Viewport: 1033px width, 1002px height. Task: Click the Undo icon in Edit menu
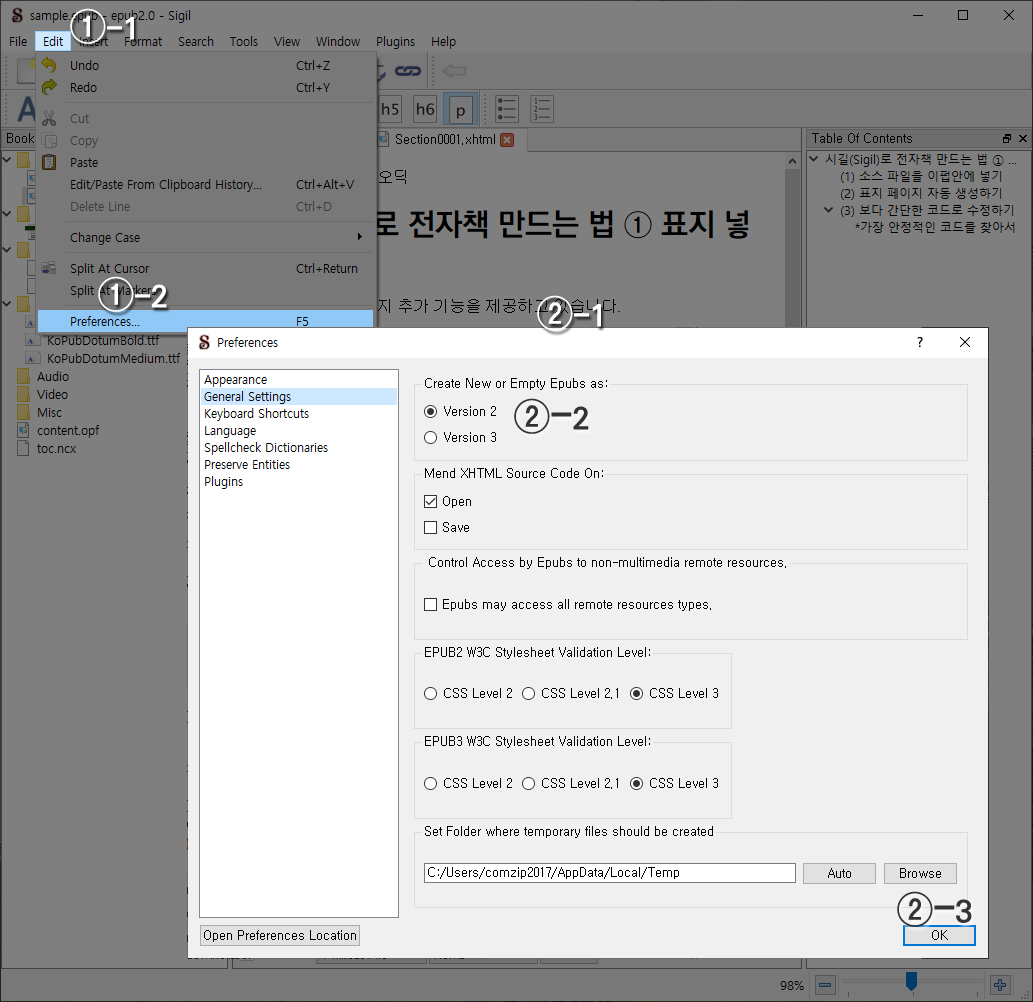point(49,65)
